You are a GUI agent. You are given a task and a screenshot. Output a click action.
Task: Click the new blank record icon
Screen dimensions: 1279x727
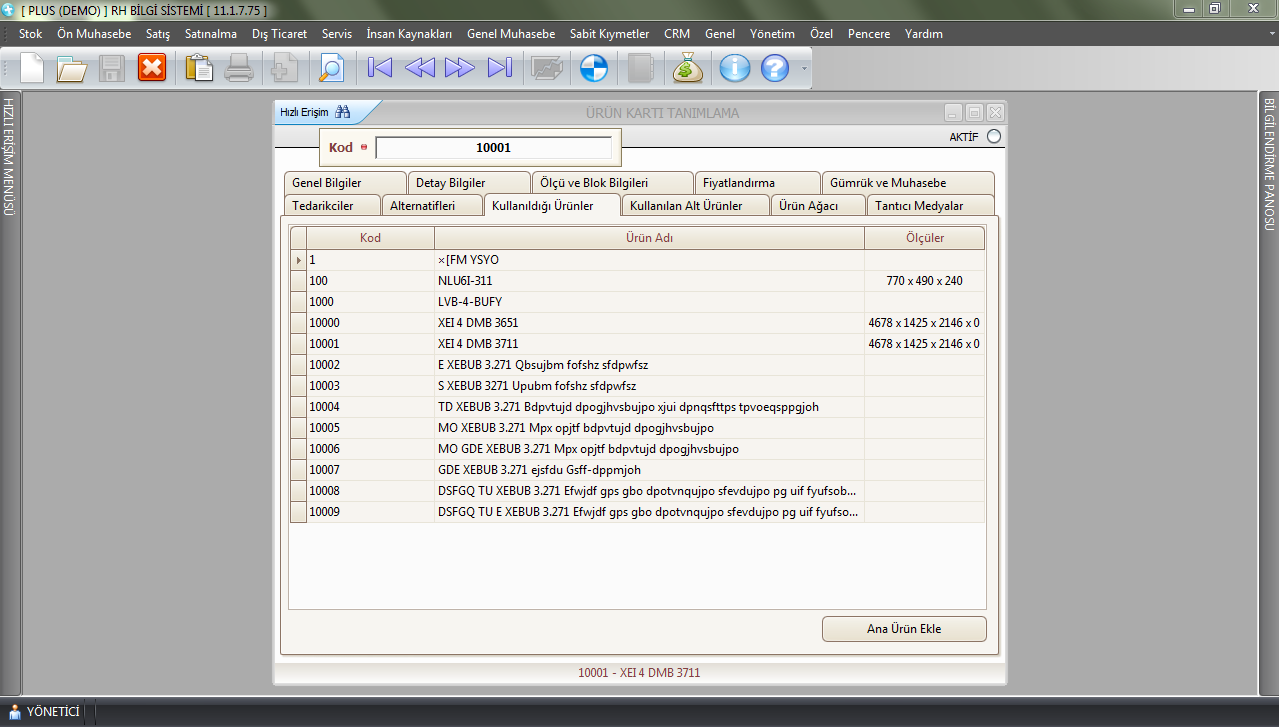(32, 68)
